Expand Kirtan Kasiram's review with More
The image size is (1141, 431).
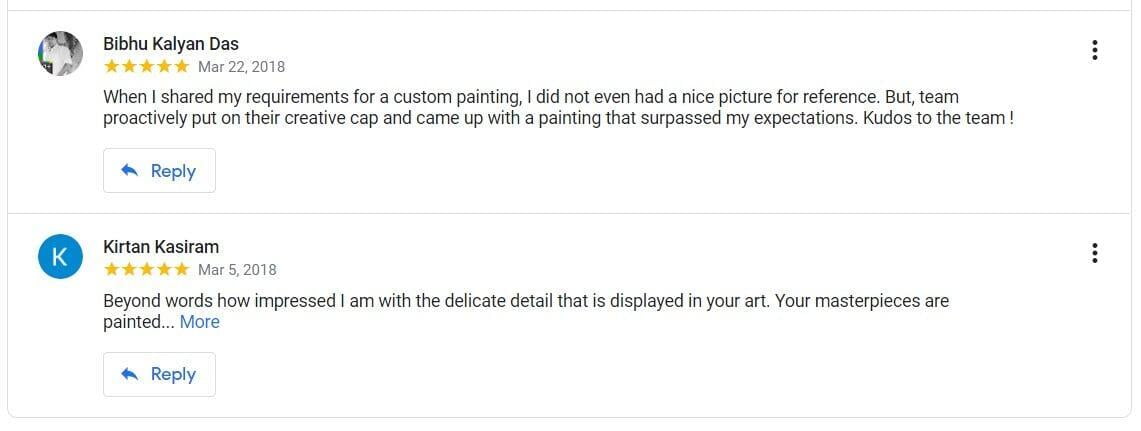tap(199, 322)
